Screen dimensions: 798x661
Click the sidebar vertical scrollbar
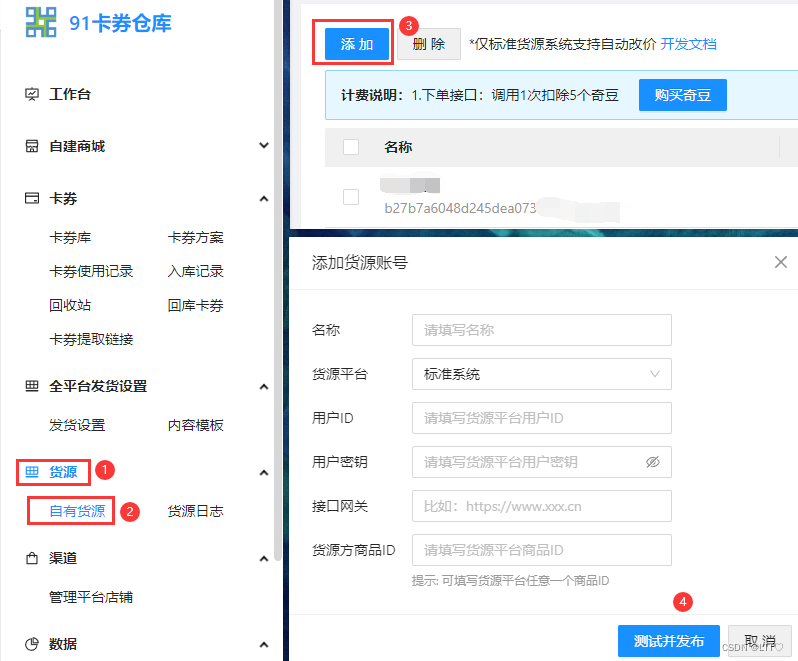tap(277, 280)
